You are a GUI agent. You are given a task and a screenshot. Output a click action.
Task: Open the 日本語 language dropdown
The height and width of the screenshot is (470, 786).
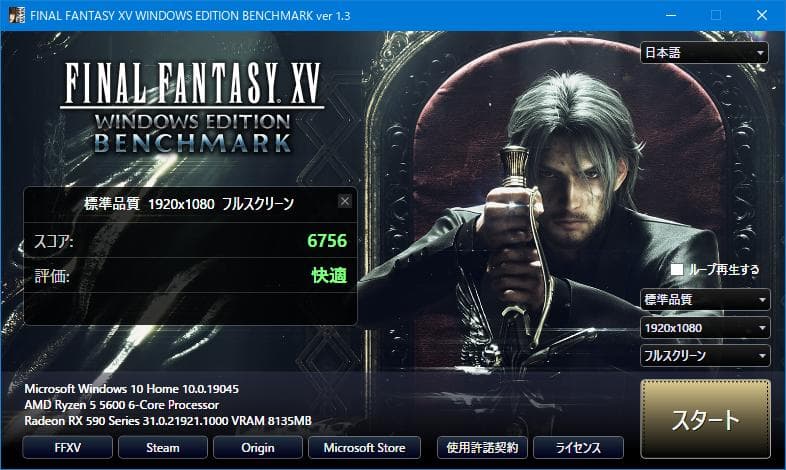[704, 53]
